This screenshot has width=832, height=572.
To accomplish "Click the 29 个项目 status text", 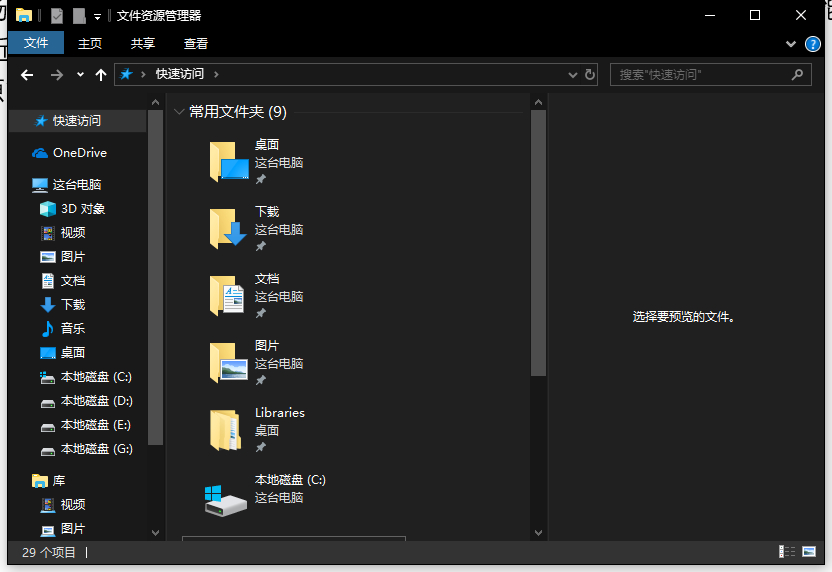I will coord(49,552).
